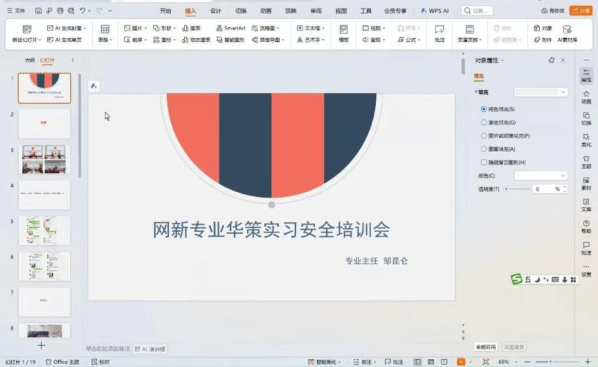
Task: Open the WPS AI tab
Action: click(x=435, y=11)
